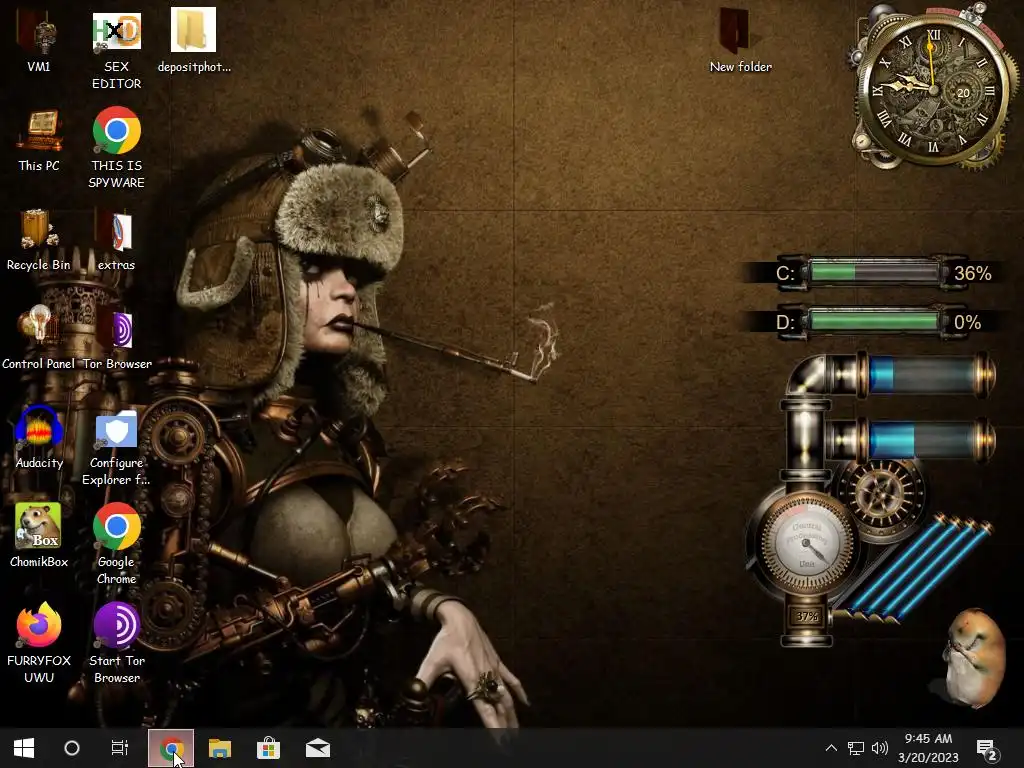Open the network status tray icon

[856, 748]
